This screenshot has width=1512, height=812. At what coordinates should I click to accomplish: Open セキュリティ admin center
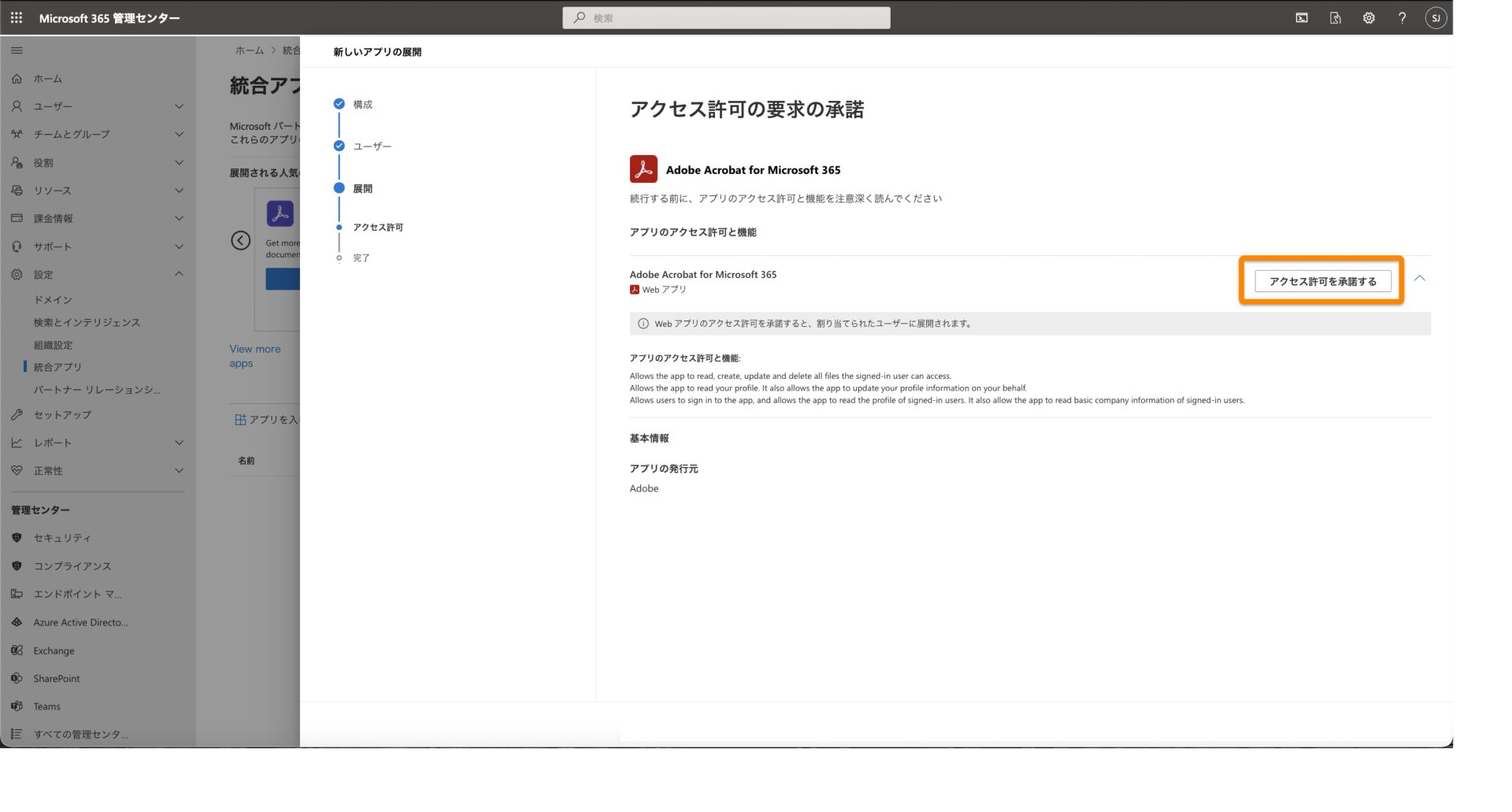62,538
